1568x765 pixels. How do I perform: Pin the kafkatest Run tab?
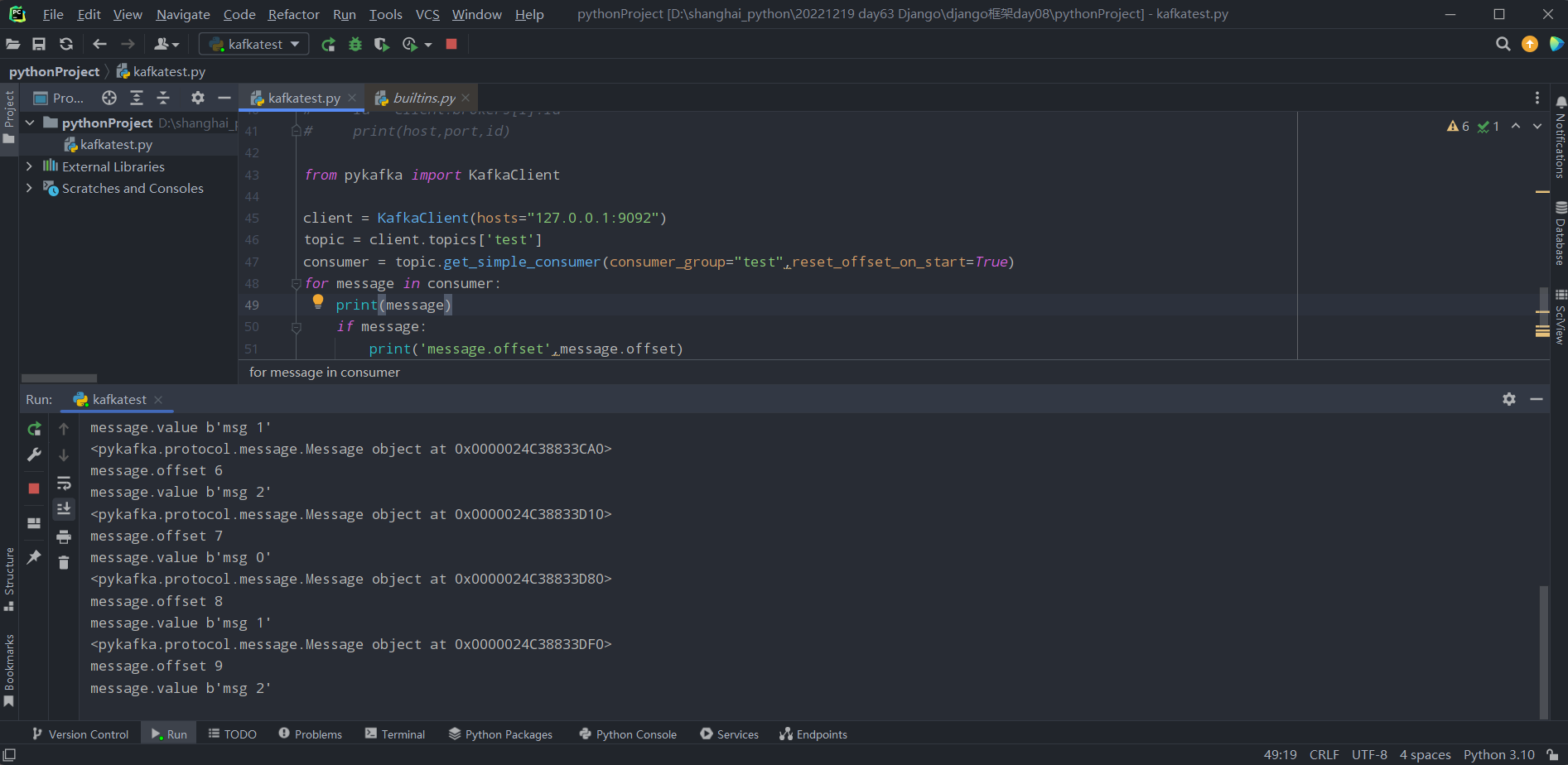34,557
